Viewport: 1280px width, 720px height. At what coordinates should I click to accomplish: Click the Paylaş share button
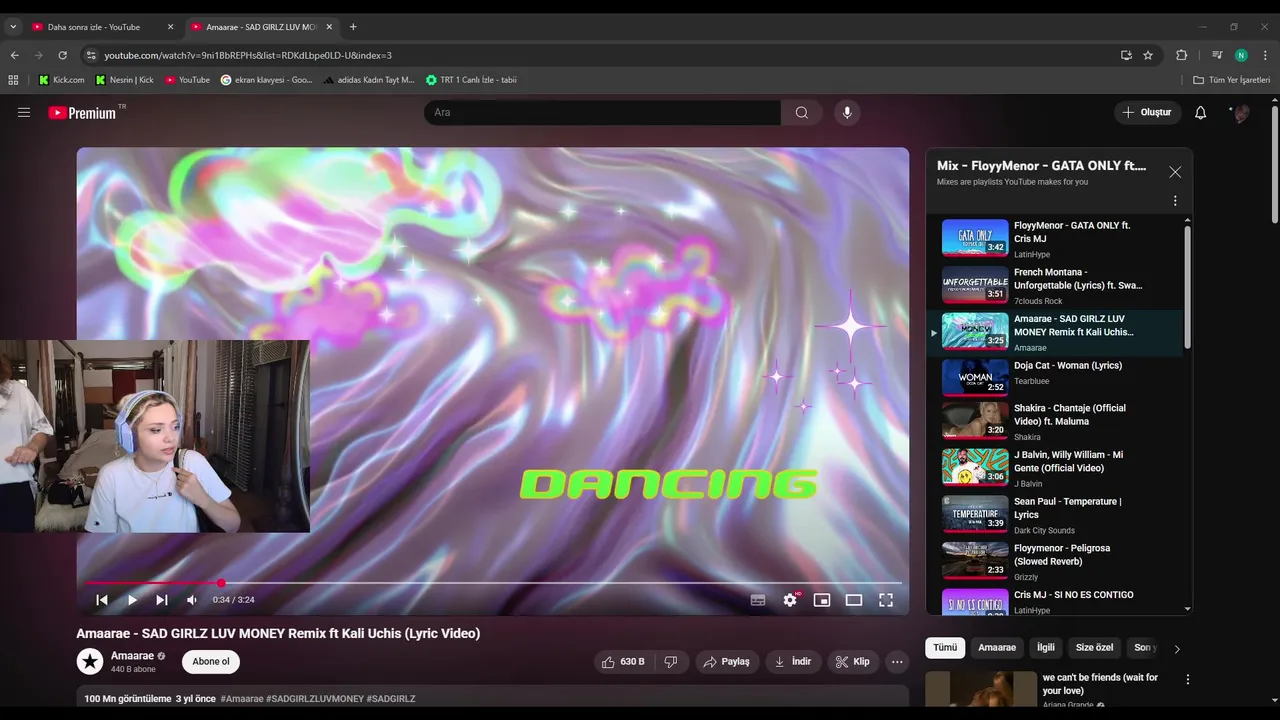click(726, 662)
